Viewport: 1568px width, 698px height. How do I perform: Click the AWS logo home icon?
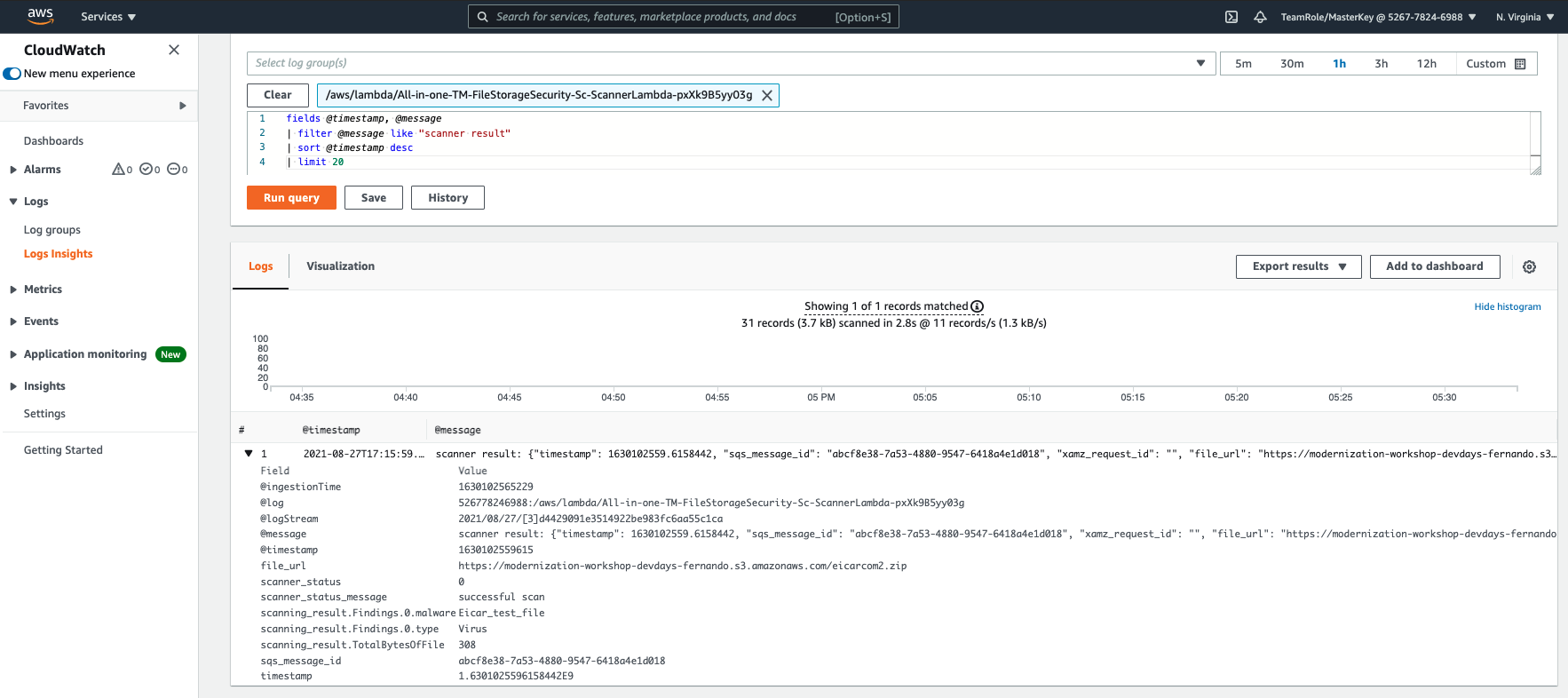[x=40, y=16]
